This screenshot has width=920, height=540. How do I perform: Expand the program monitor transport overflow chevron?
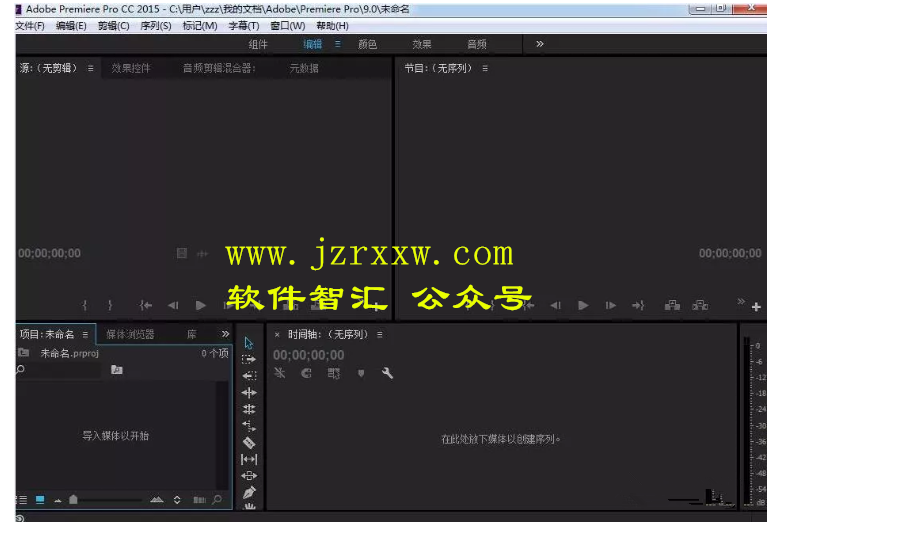pyautogui.click(x=741, y=301)
